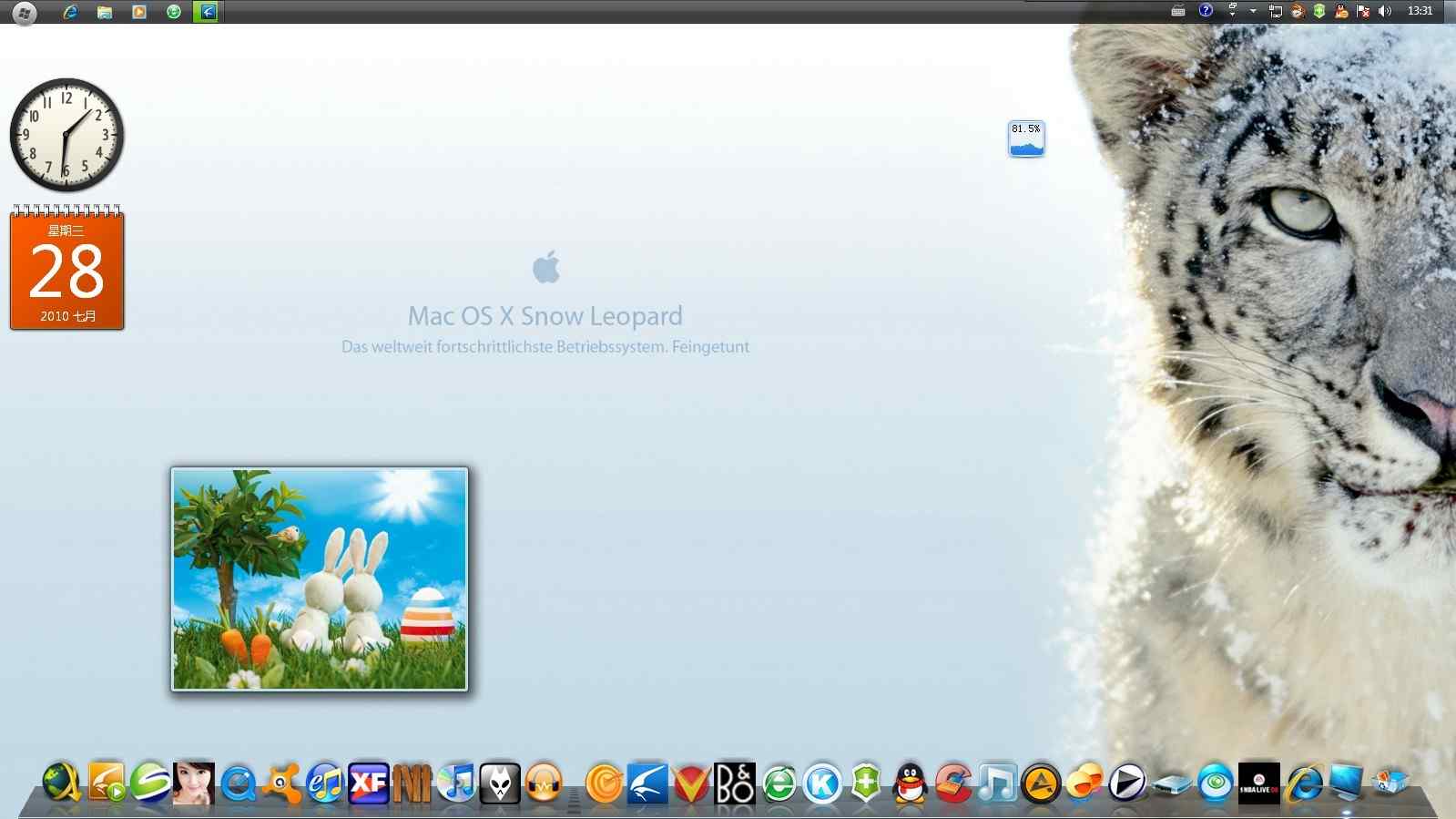This screenshot has width=1456, height=819.
Task: Launch the orange bird player dock icon
Action: coord(107,783)
